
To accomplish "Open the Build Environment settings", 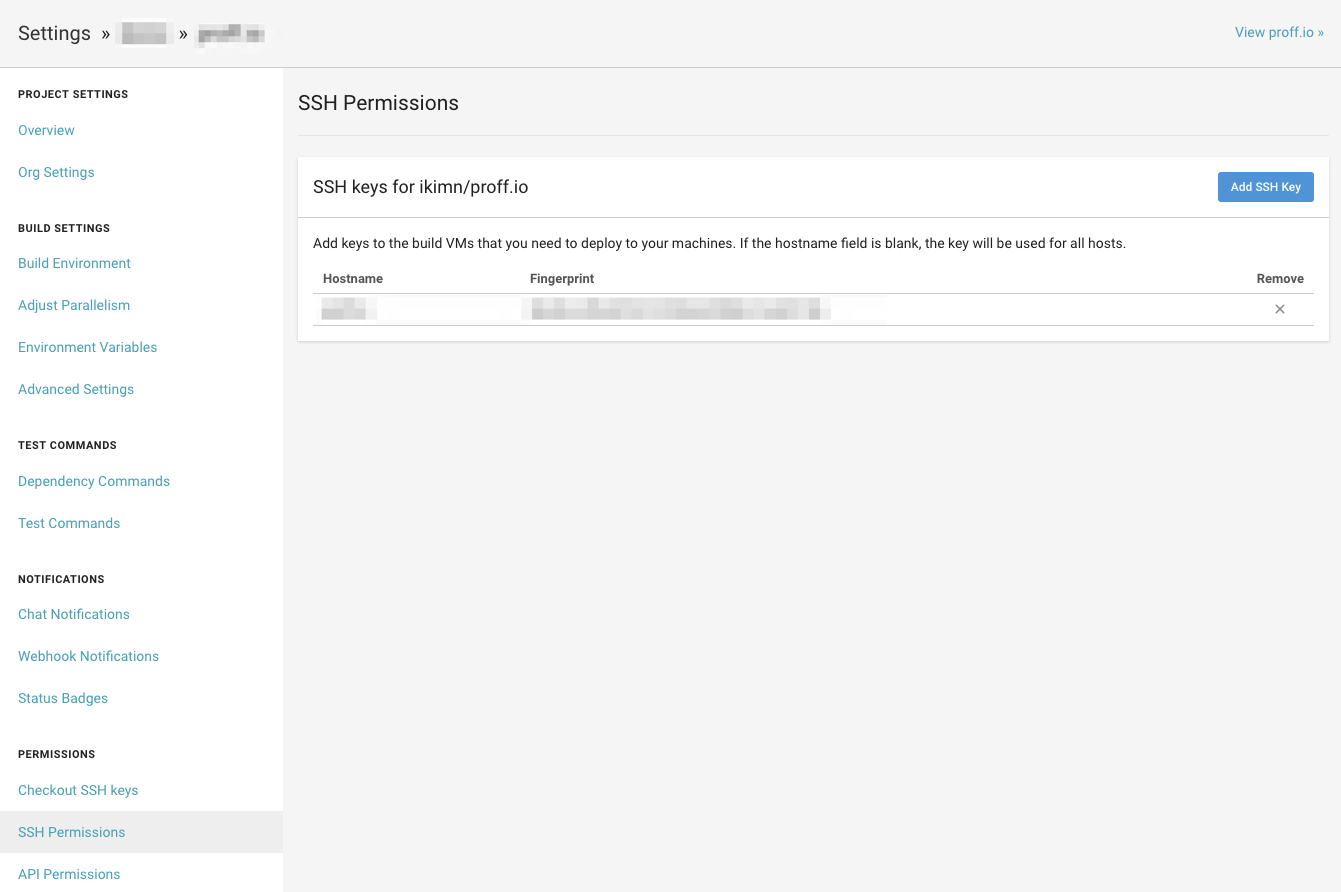I will (74, 263).
